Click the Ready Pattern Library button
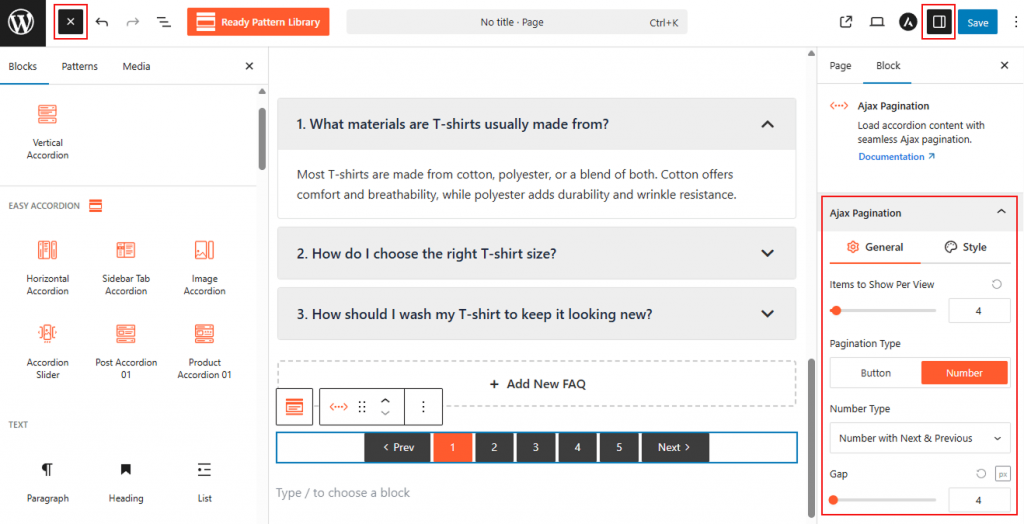Screen dimensions: 1024x524 pos(258,22)
